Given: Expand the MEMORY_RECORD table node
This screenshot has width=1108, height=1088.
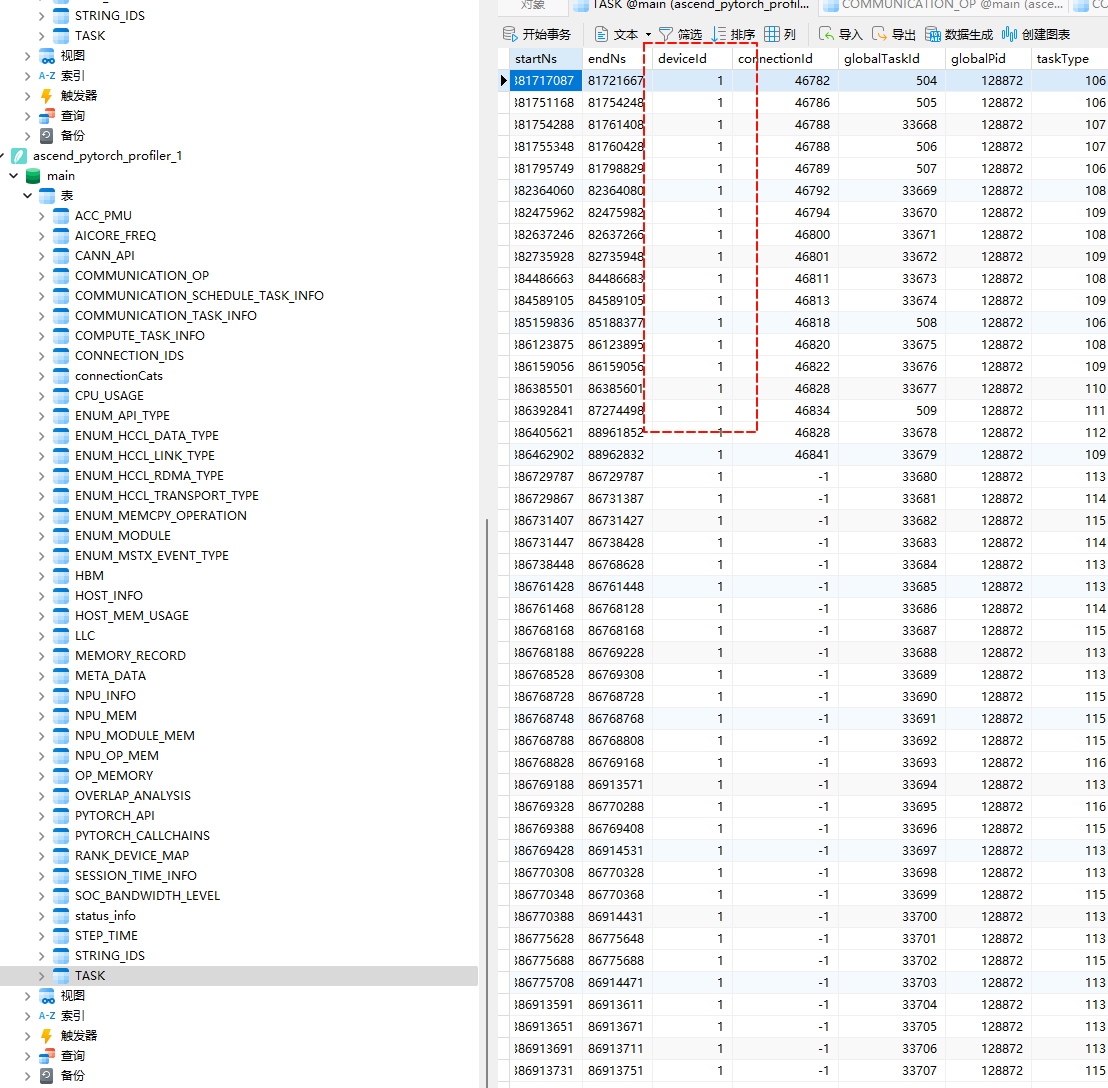Looking at the screenshot, I should [x=42, y=656].
